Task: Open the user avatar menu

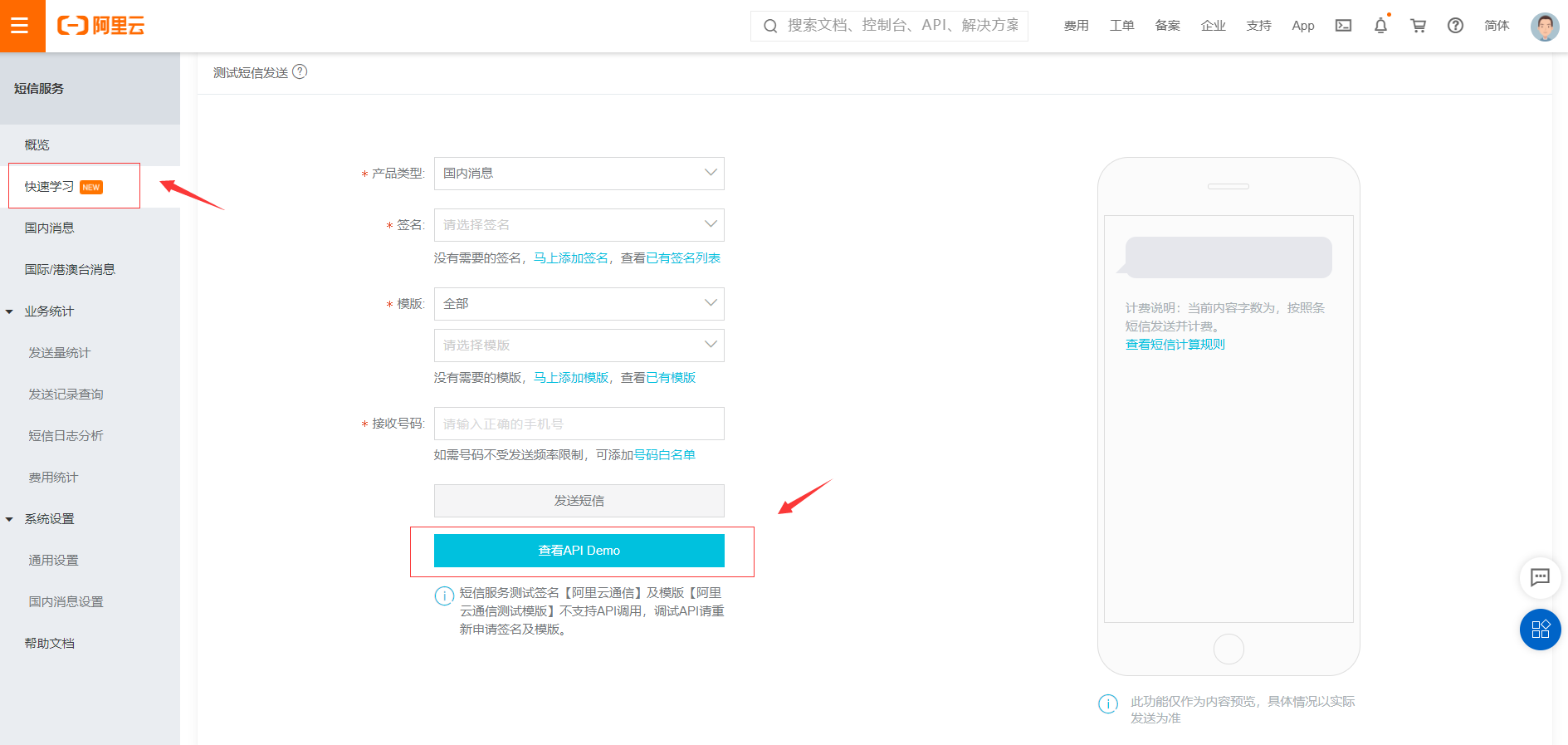Action: (1544, 27)
